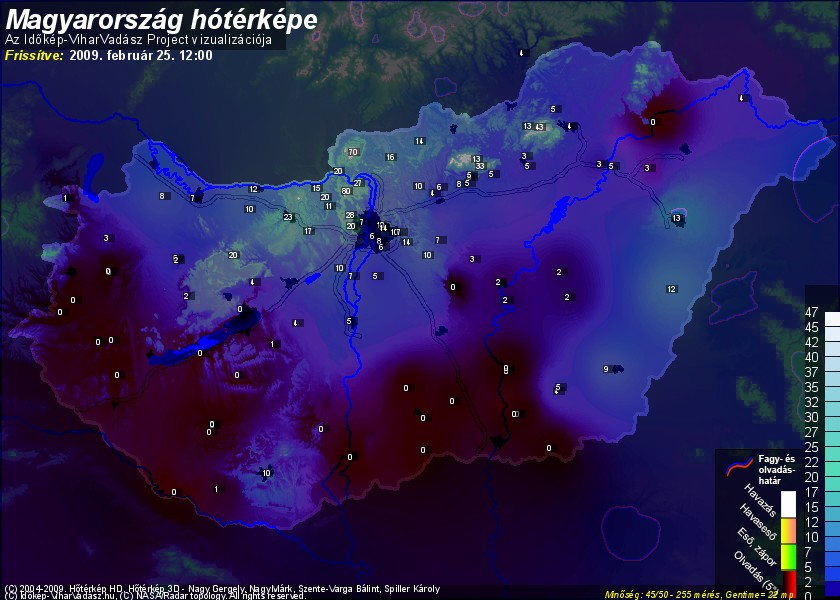
Task: Select the white Havazás legend swatch
Action: click(788, 503)
